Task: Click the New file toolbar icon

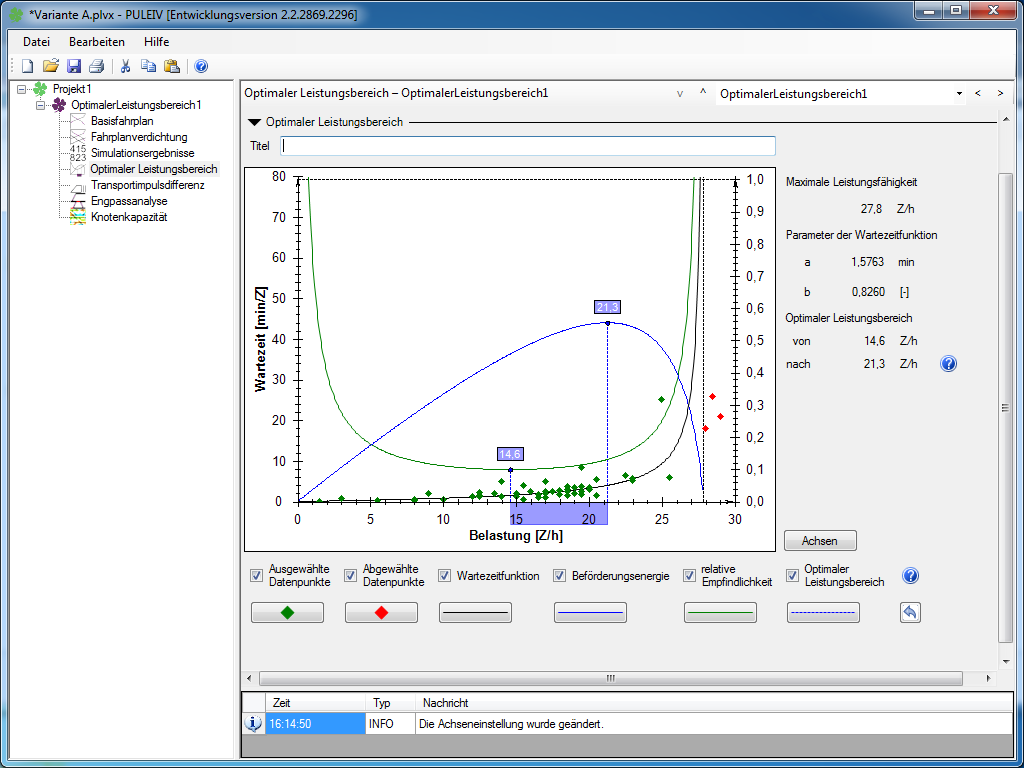Action: pos(28,66)
